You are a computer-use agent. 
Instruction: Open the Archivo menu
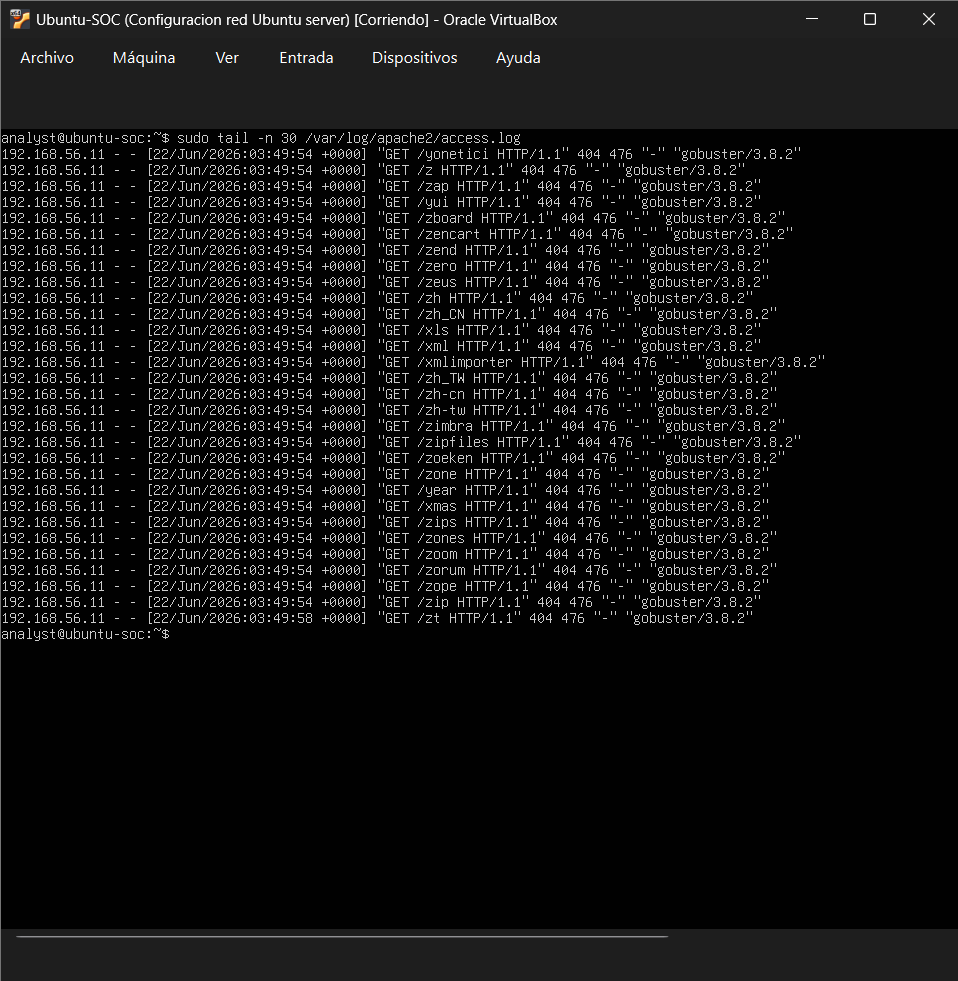click(x=47, y=58)
